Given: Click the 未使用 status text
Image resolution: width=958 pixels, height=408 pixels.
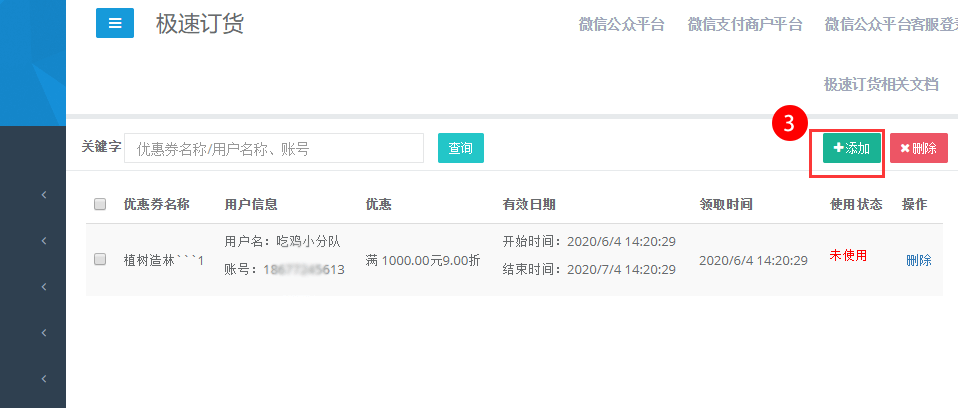Looking at the screenshot, I should click(848, 255).
